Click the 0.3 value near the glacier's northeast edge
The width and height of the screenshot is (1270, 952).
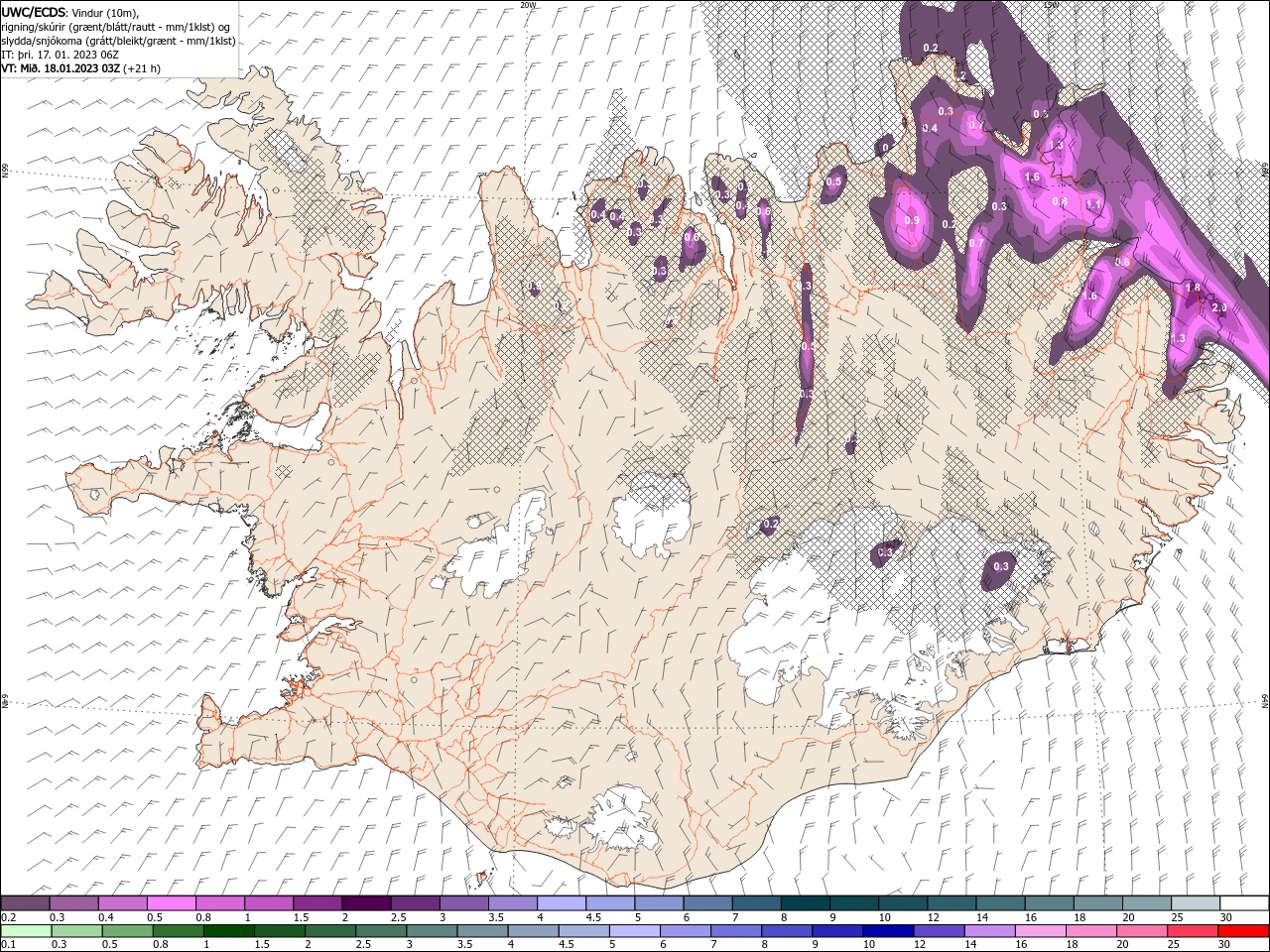pyautogui.click(x=1001, y=567)
